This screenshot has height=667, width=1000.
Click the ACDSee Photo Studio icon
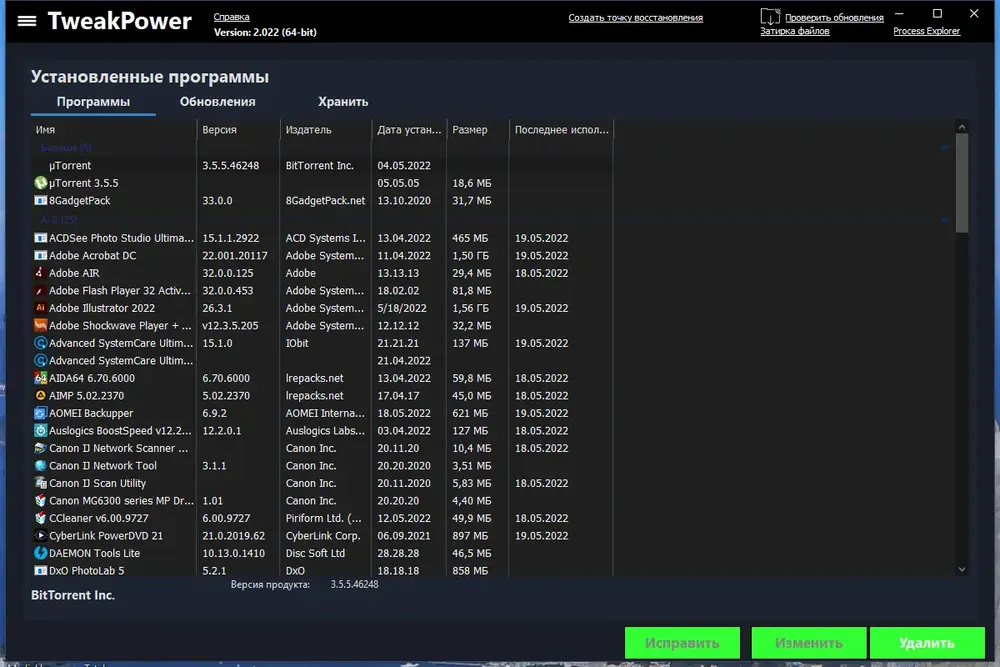[40, 238]
